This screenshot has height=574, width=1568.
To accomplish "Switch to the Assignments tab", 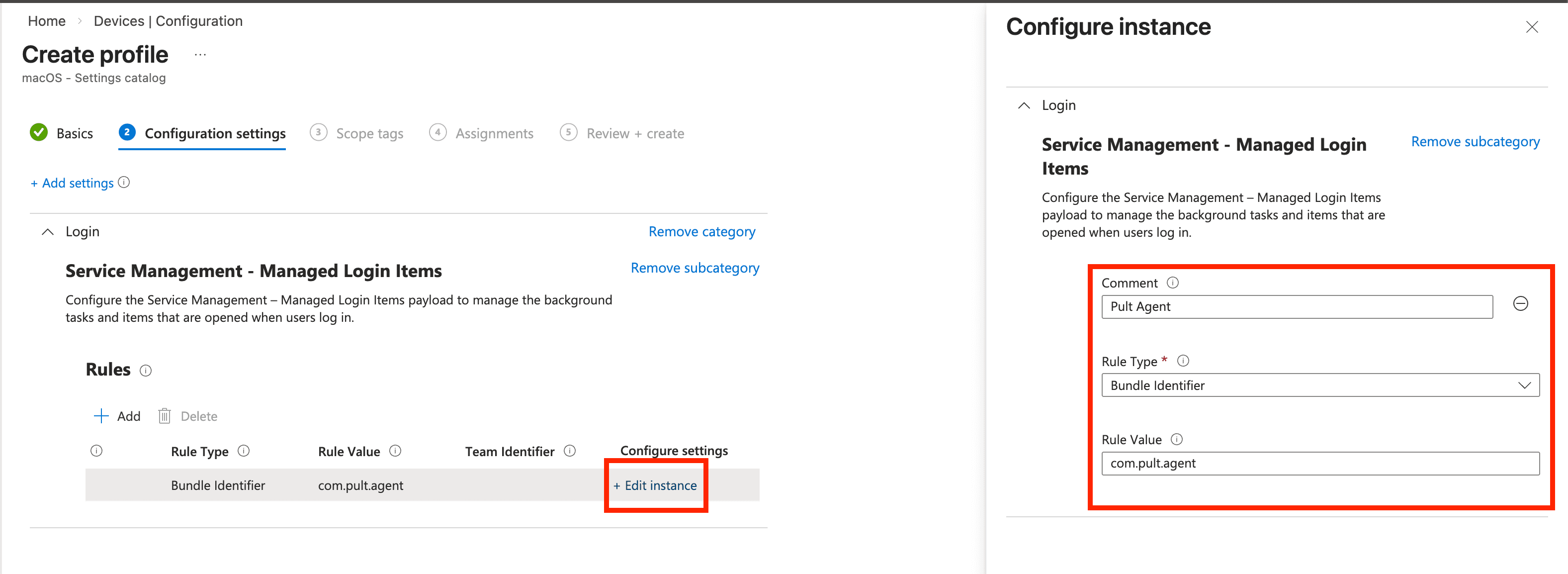I will click(494, 133).
